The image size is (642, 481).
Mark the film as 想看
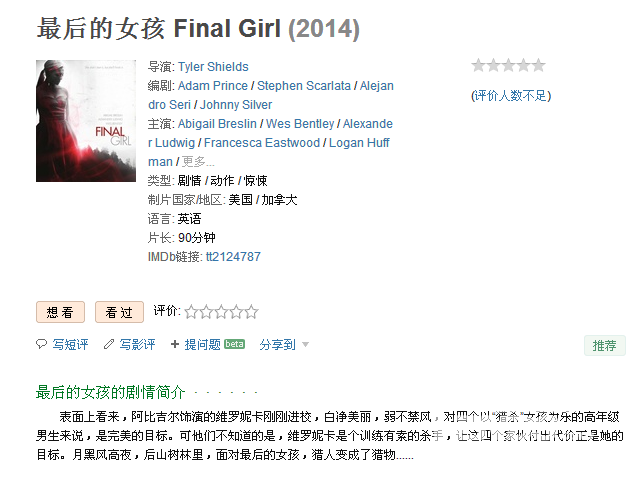[x=60, y=312]
